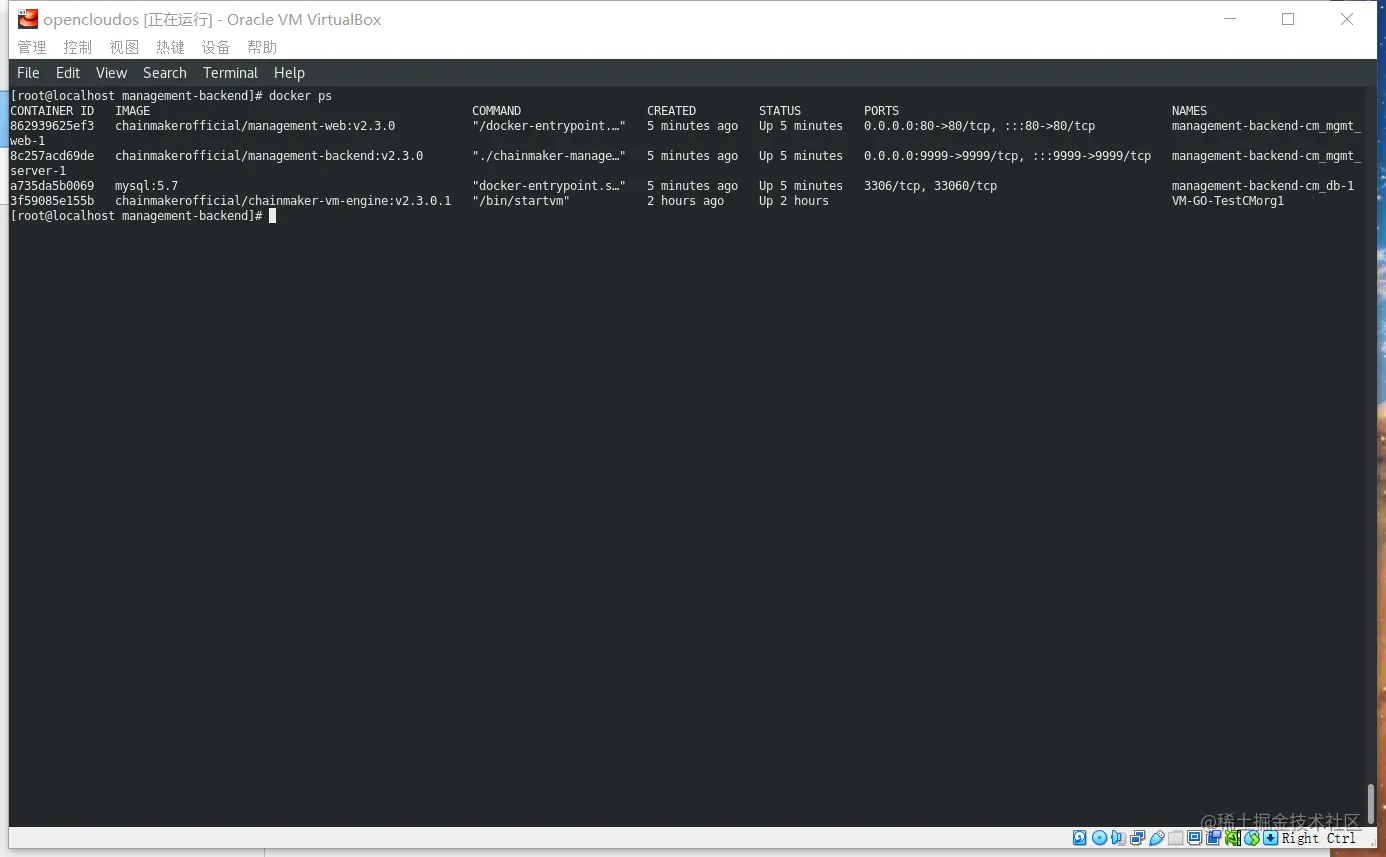The image size is (1386, 857).
Task: Open the VirtualBox 设备 menu
Action: pyautogui.click(x=216, y=47)
